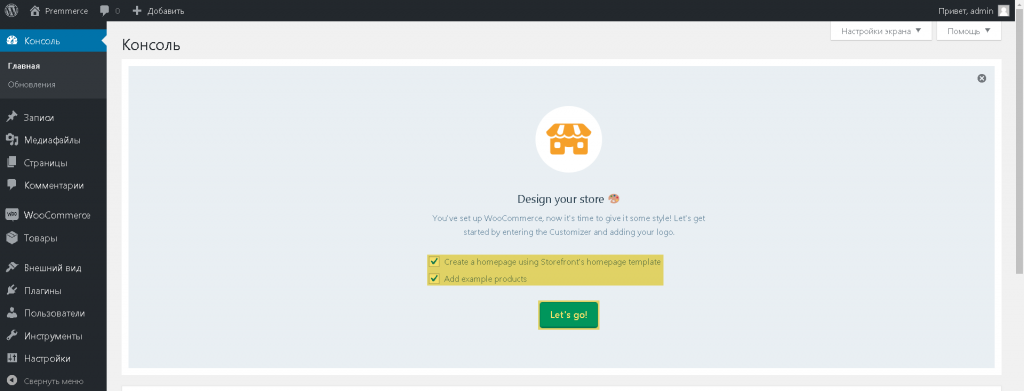Click the plus icon next to Добавить
The height and width of the screenshot is (391, 1024).
[136, 10]
